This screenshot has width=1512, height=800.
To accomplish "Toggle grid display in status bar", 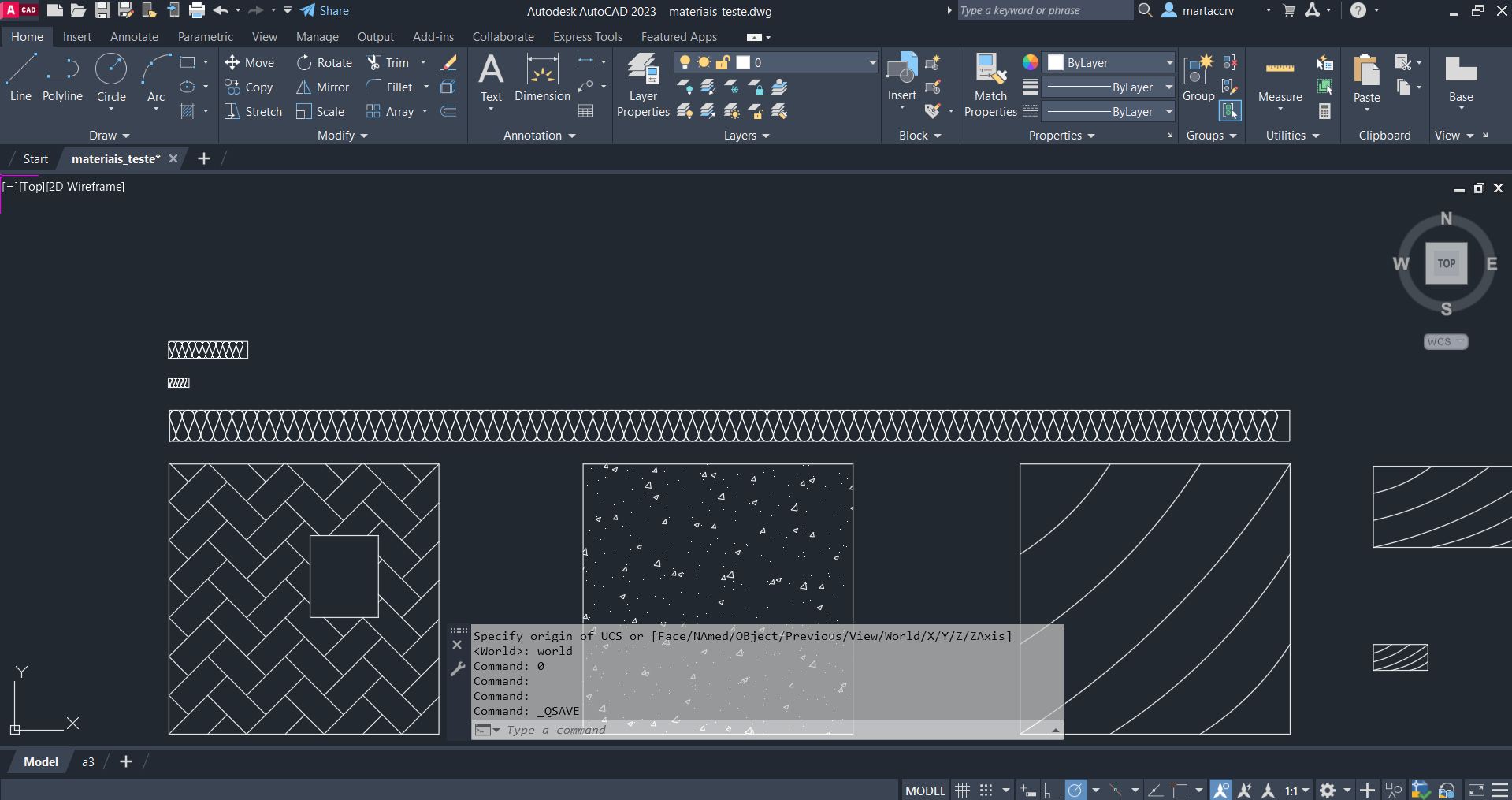I will [962, 791].
